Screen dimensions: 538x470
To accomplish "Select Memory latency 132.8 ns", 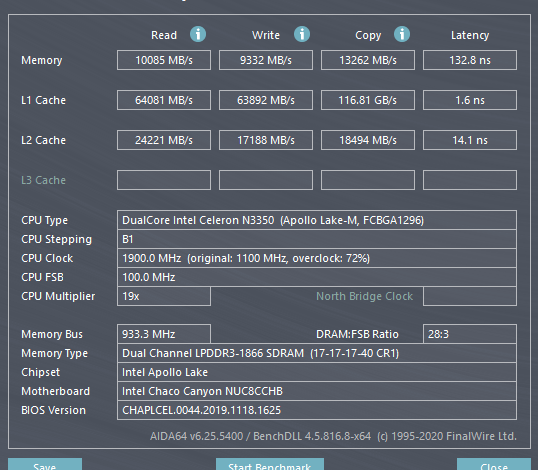I will (470, 60).
